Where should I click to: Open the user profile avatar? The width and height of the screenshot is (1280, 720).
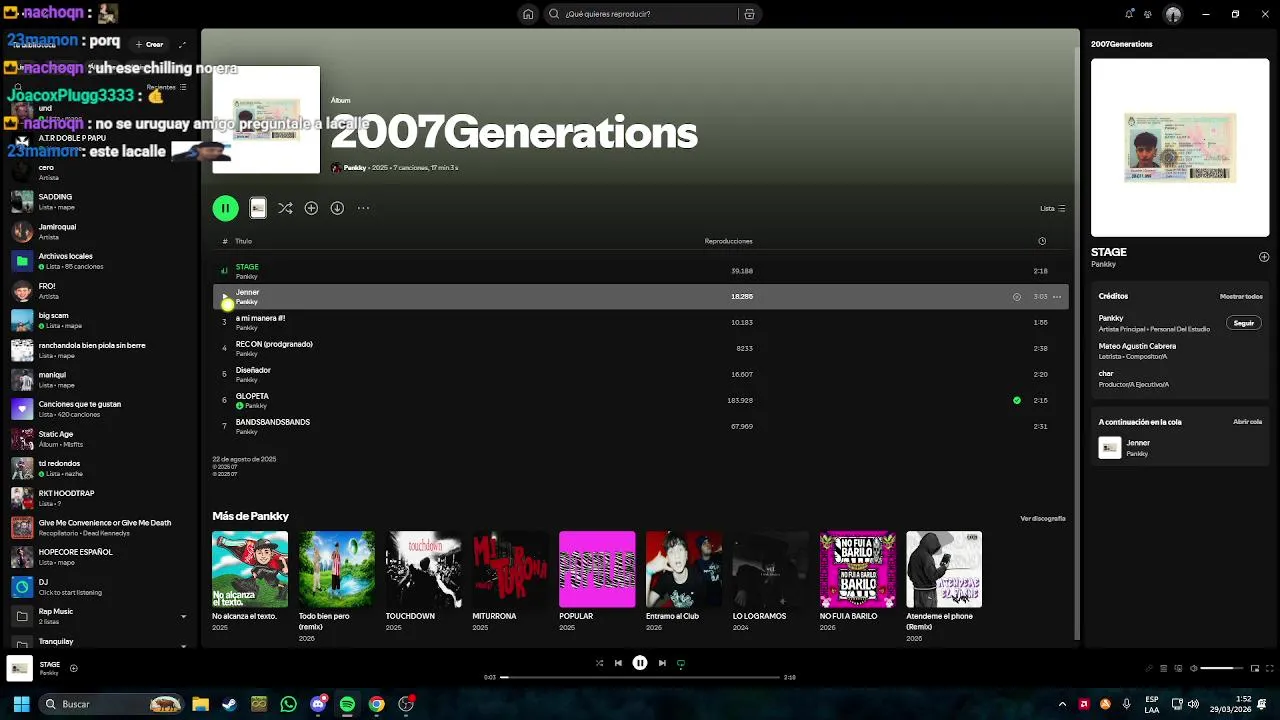1173,14
